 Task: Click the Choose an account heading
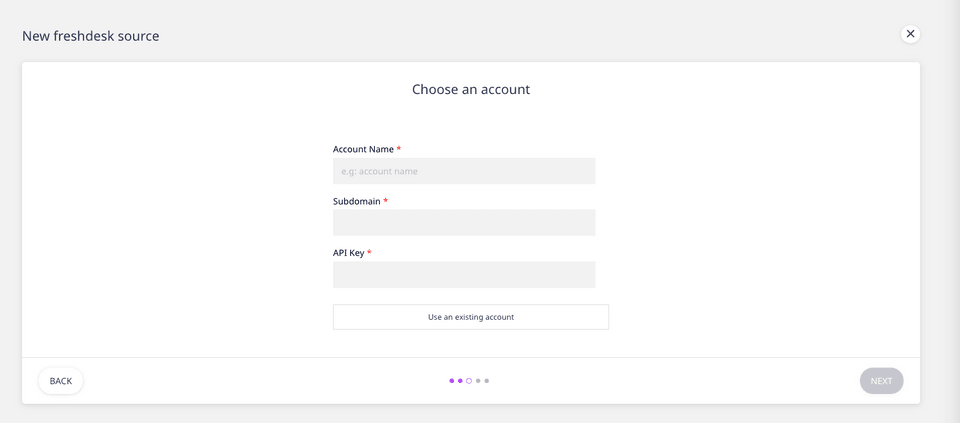click(x=471, y=89)
